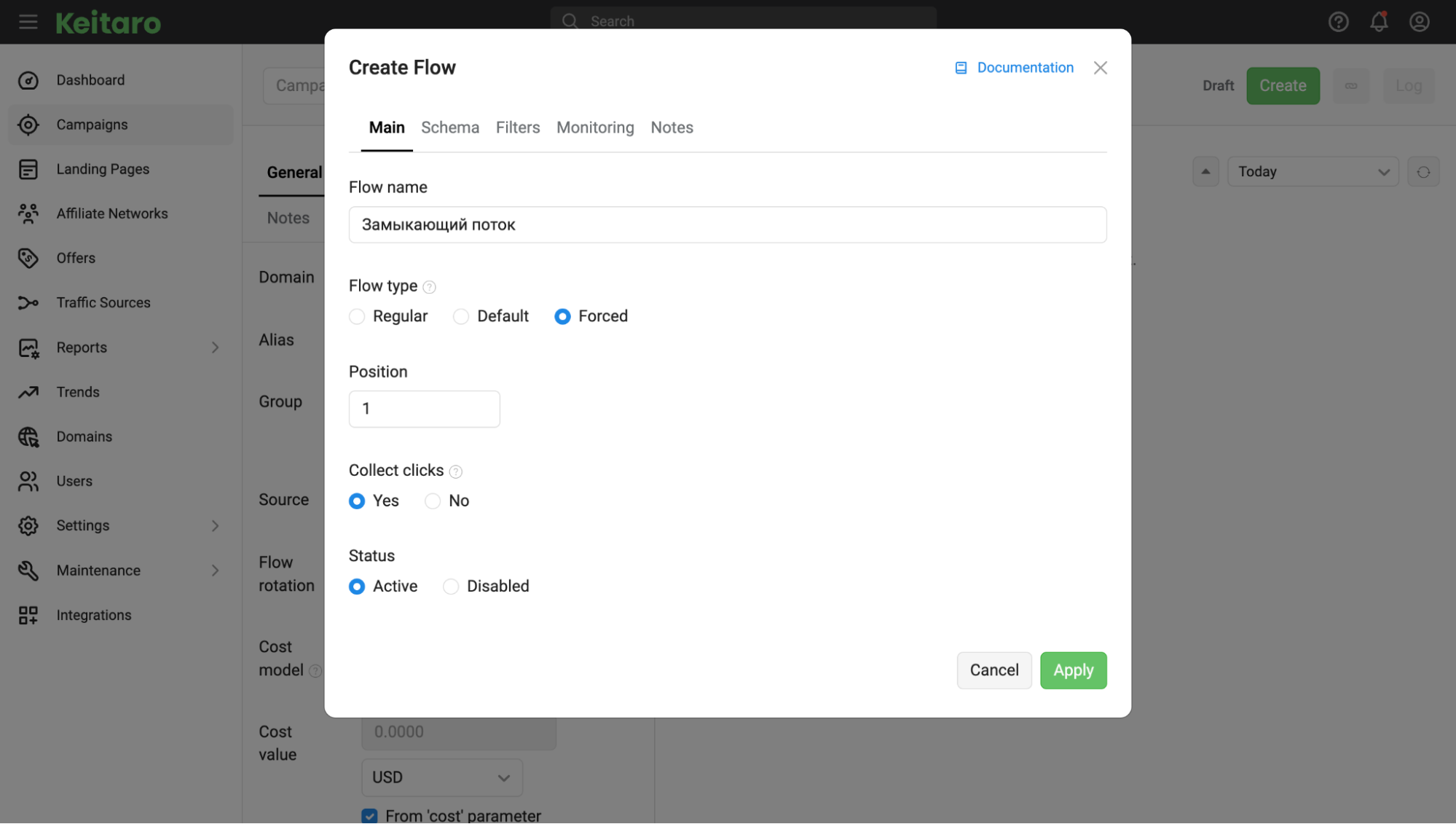Screen dimensions: 1456x824
Task: Select the Default flow type
Action: (461, 316)
